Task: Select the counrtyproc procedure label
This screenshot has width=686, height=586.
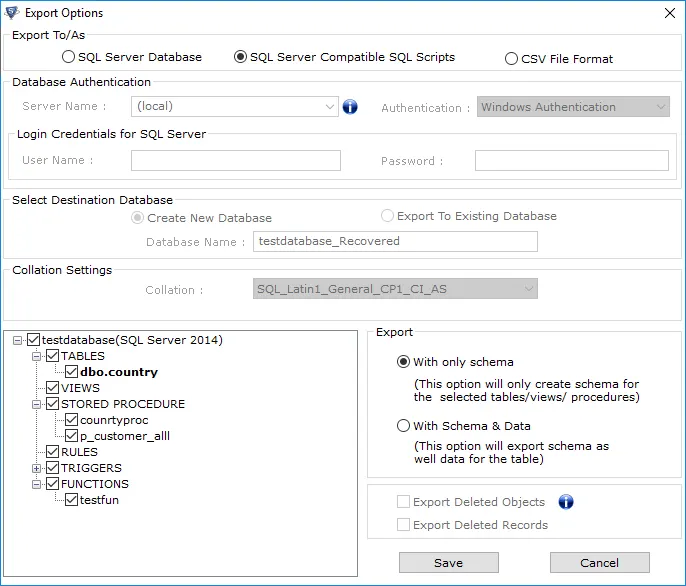Action: pos(114,420)
